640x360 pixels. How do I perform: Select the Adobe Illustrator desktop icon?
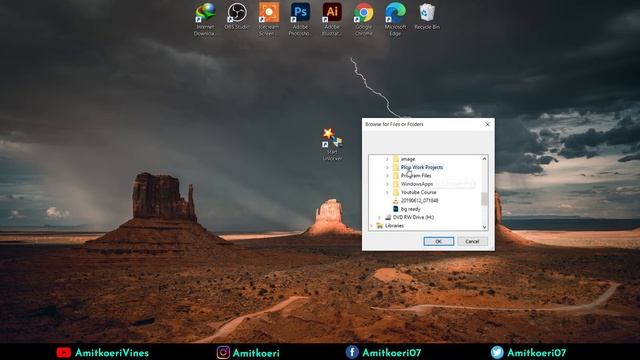pos(332,19)
